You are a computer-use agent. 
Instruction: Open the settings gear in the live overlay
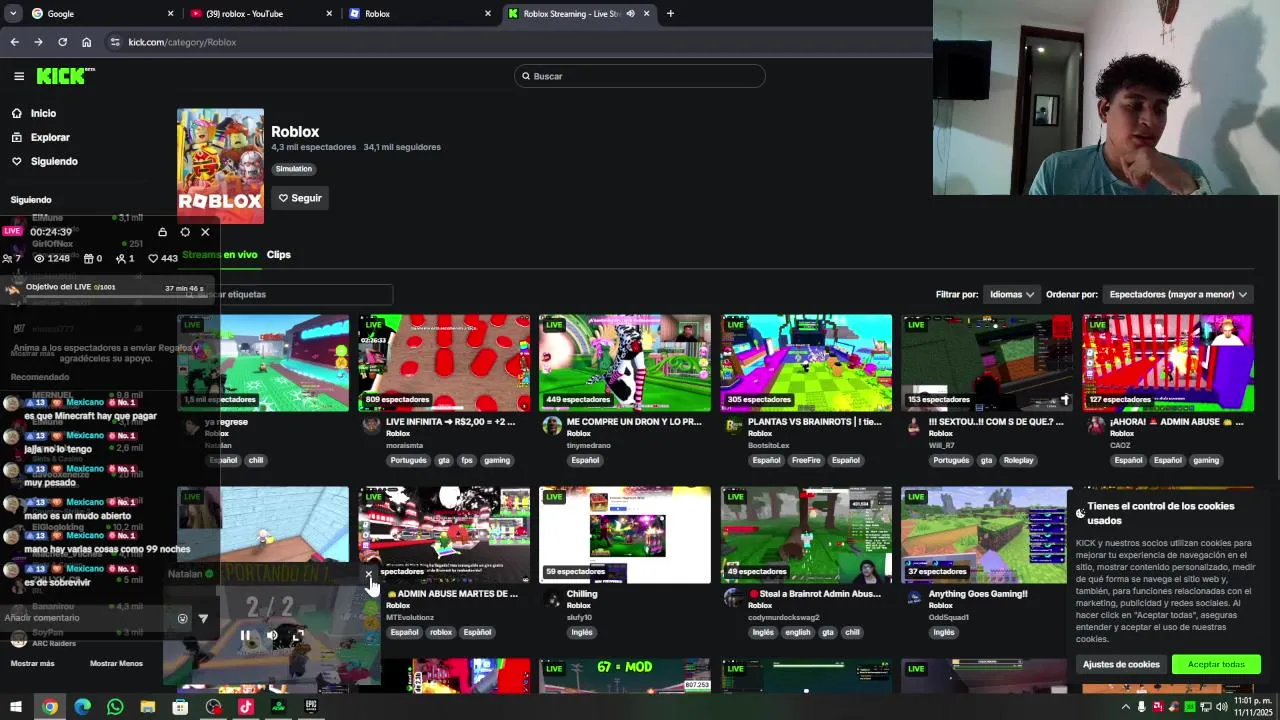185,232
